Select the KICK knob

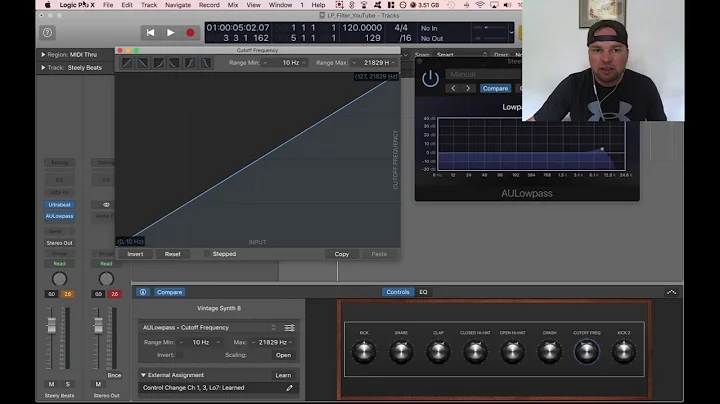364,352
